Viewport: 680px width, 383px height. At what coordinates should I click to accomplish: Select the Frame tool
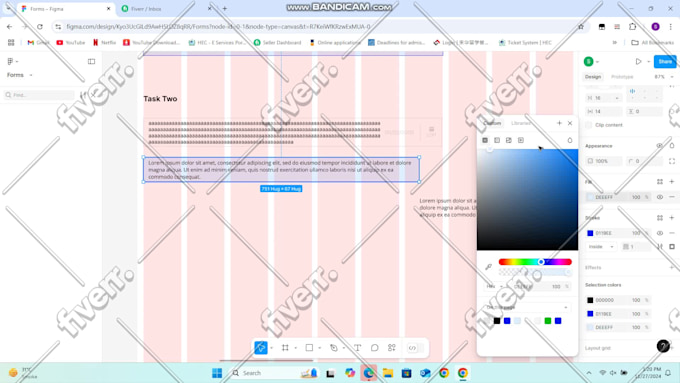[285, 348]
